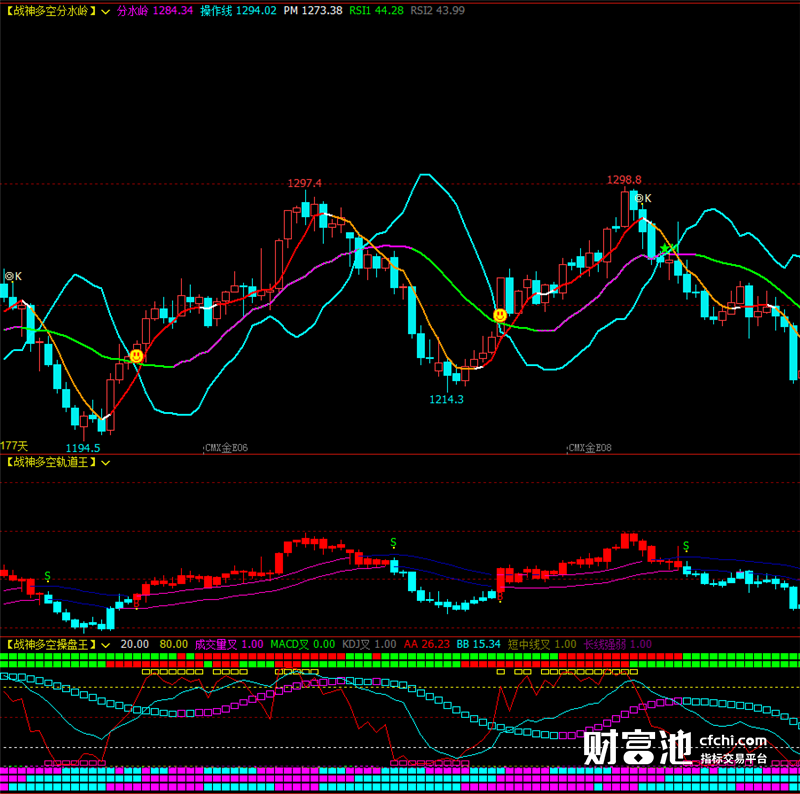
Task: Select the 操作线 1294.02 value label
Action: 238,11
